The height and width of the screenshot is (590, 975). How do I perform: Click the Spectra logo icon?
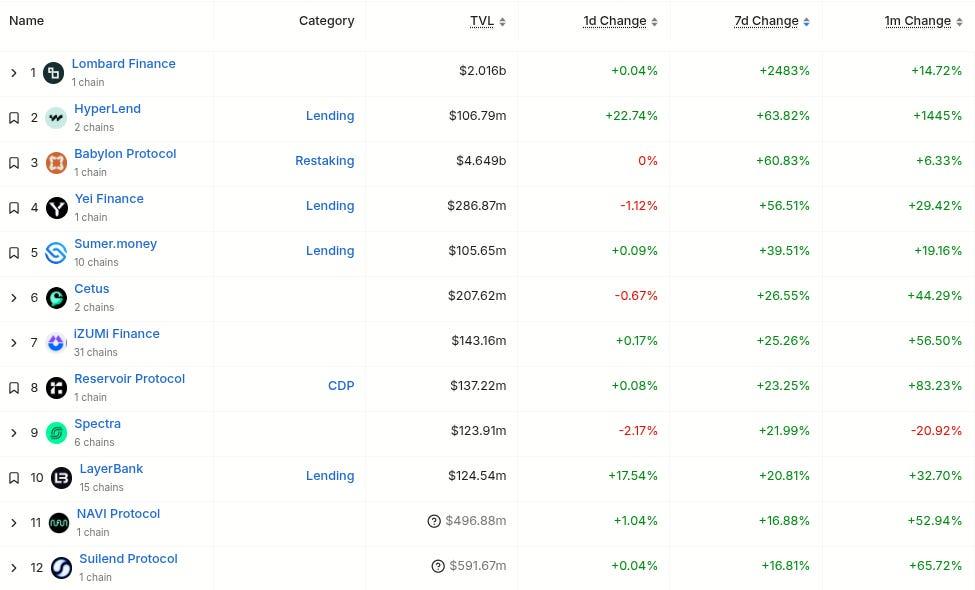(56, 432)
